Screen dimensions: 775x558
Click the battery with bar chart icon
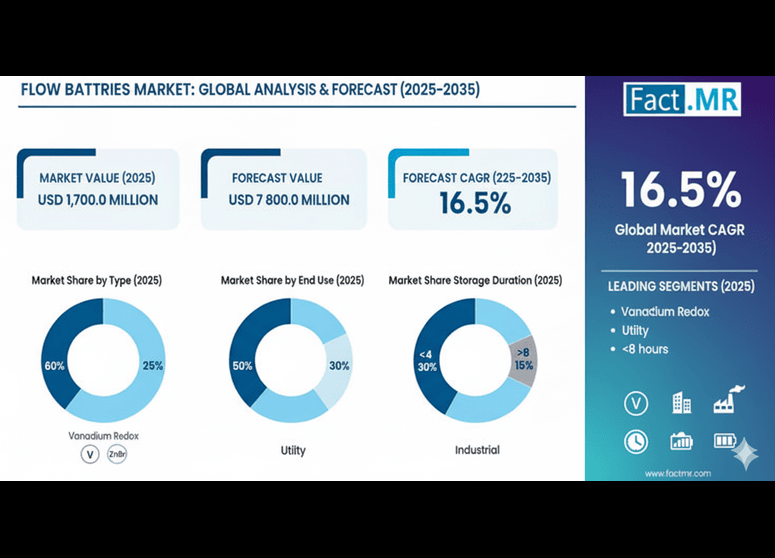[681, 441]
